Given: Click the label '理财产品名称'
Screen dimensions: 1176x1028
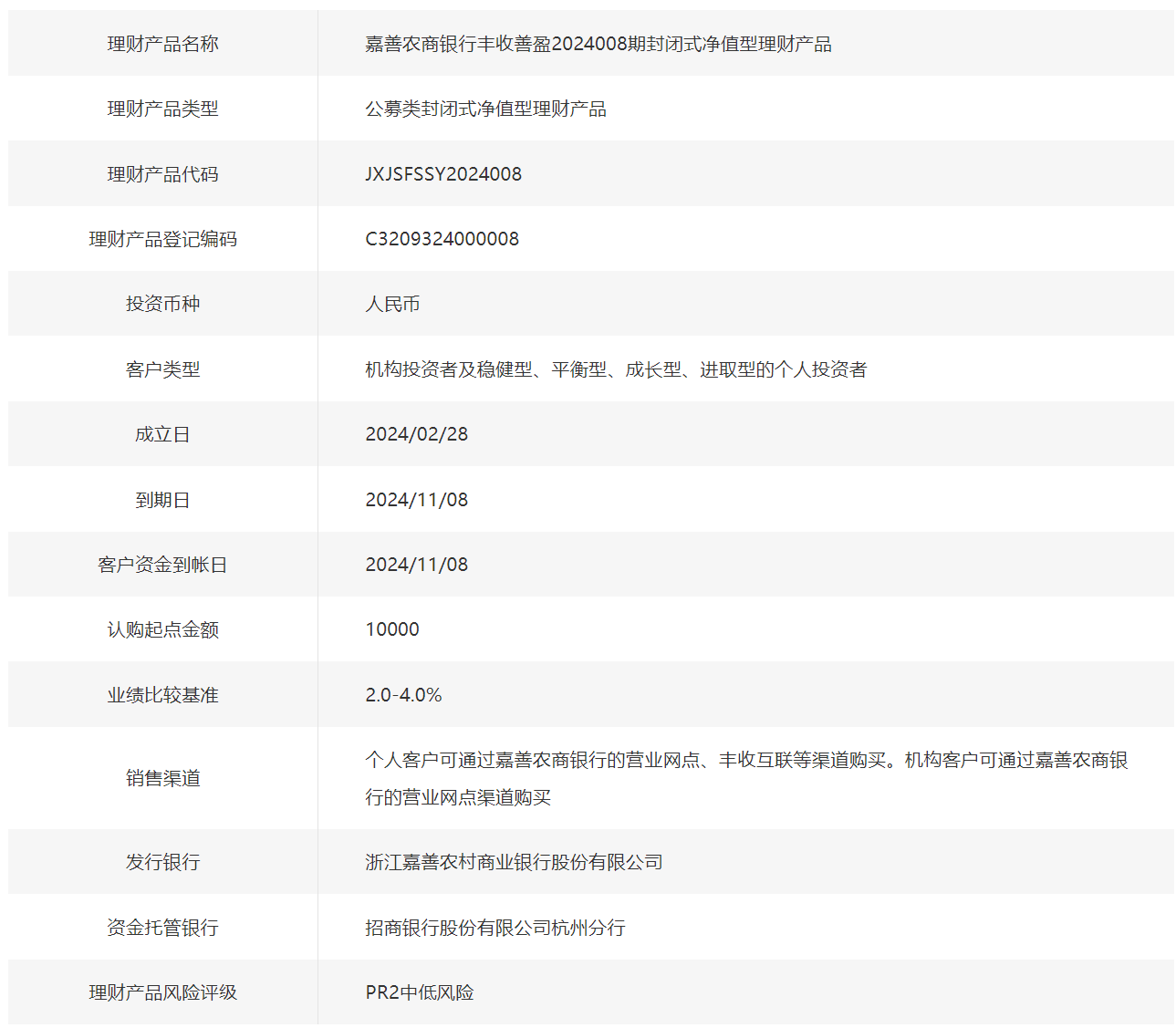Looking at the screenshot, I should click(x=162, y=44).
